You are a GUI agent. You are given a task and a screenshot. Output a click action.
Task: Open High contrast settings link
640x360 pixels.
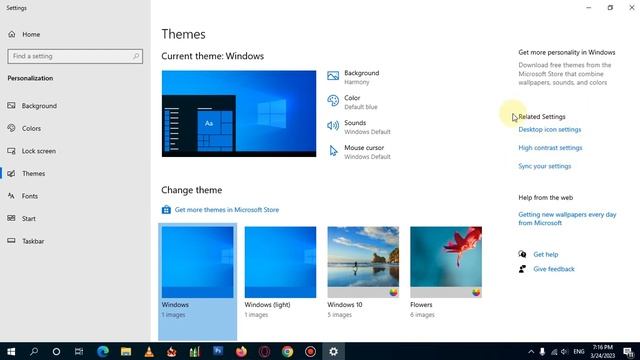click(x=550, y=148)
